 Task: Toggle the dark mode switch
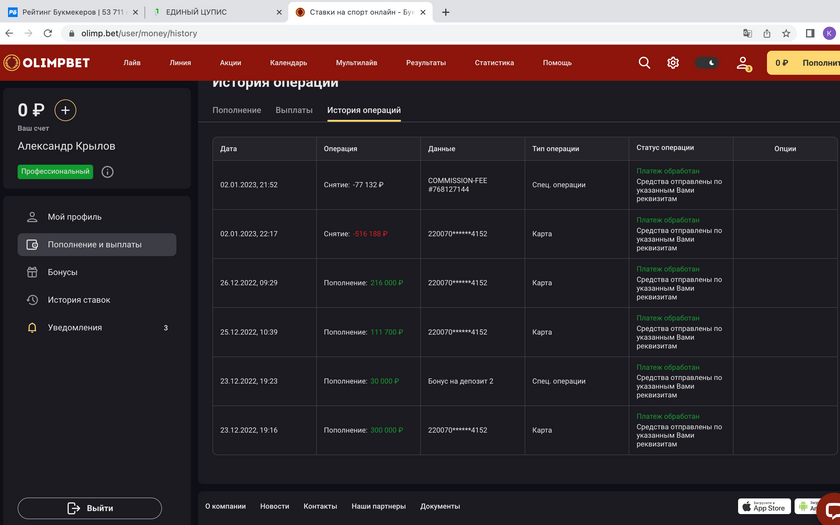707,63
